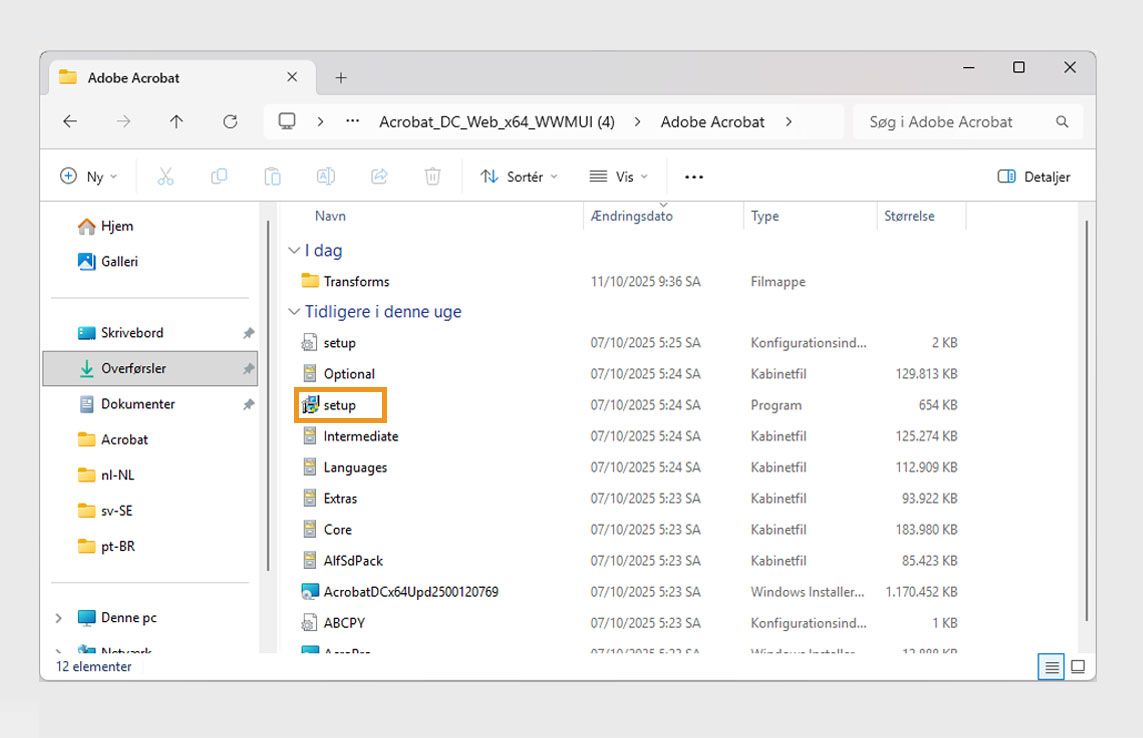Switch to details view at bottom right

(x=1051, y=666)
